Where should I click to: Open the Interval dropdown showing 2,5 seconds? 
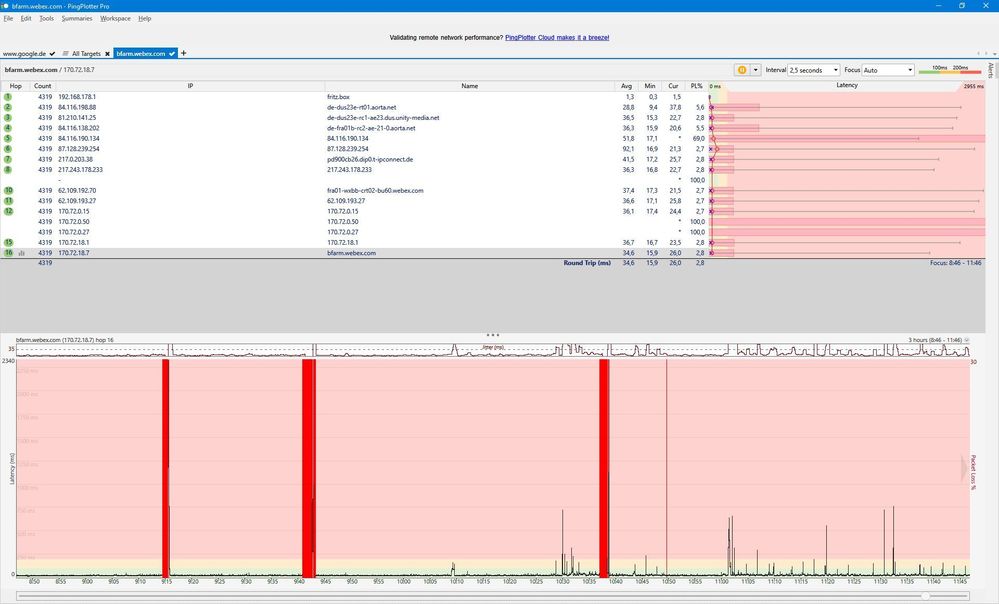tap(814, 70)
